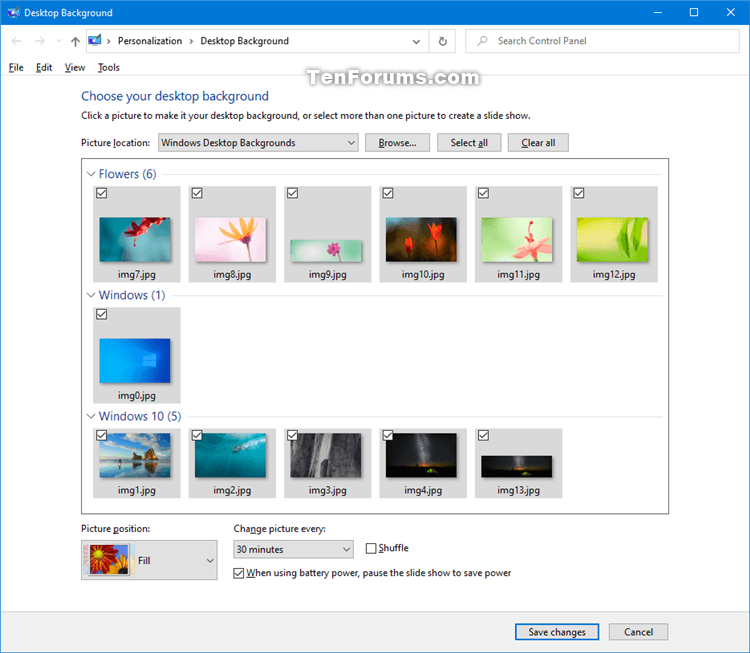Open the address bar history dropdown
750x653 pixels.
[416, 42]
